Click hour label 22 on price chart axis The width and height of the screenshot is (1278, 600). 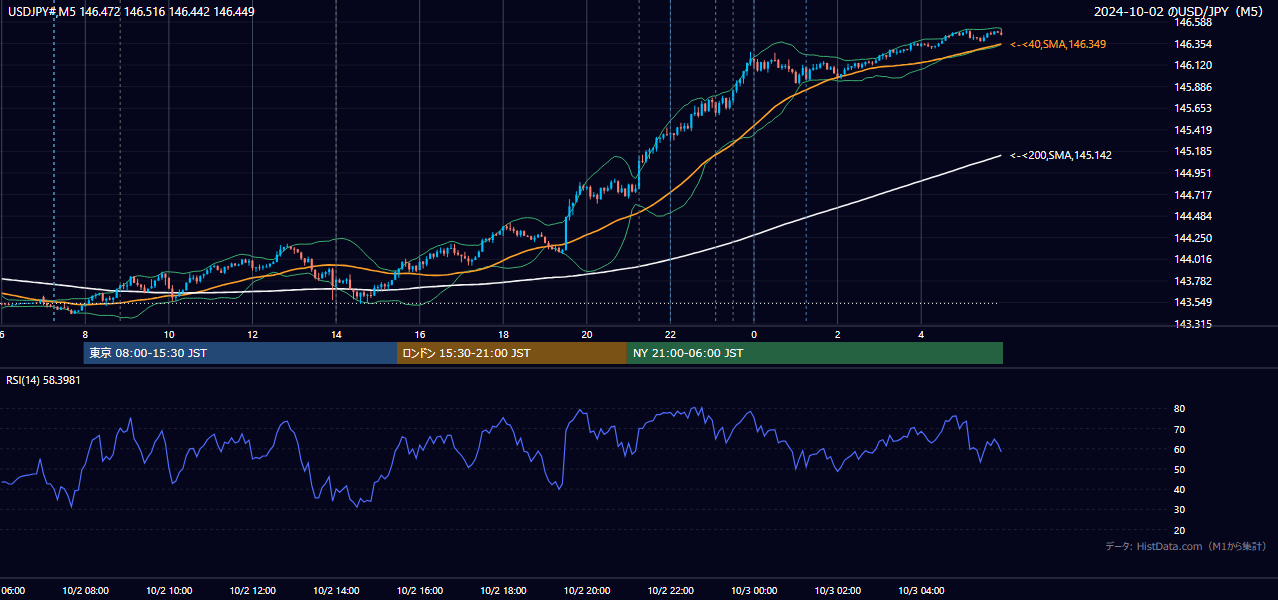pyautogui.click(x=670, y=334)
